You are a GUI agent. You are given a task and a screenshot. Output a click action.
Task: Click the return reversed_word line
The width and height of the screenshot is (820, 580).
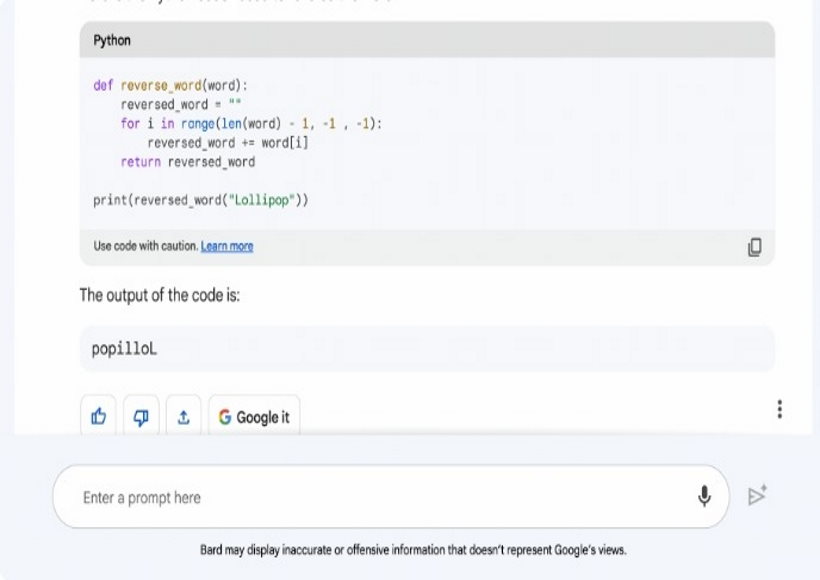pyautogui.click(x=188, y=162)
